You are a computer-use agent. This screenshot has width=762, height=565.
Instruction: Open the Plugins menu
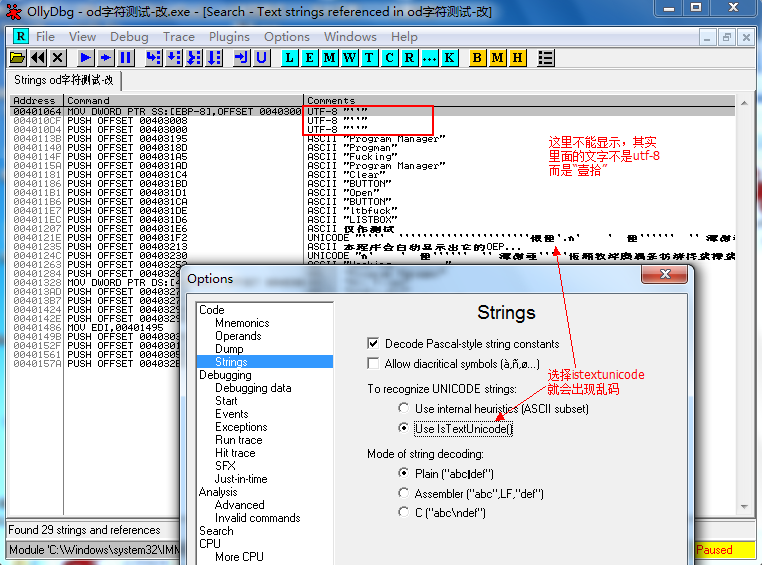point(229,37)
